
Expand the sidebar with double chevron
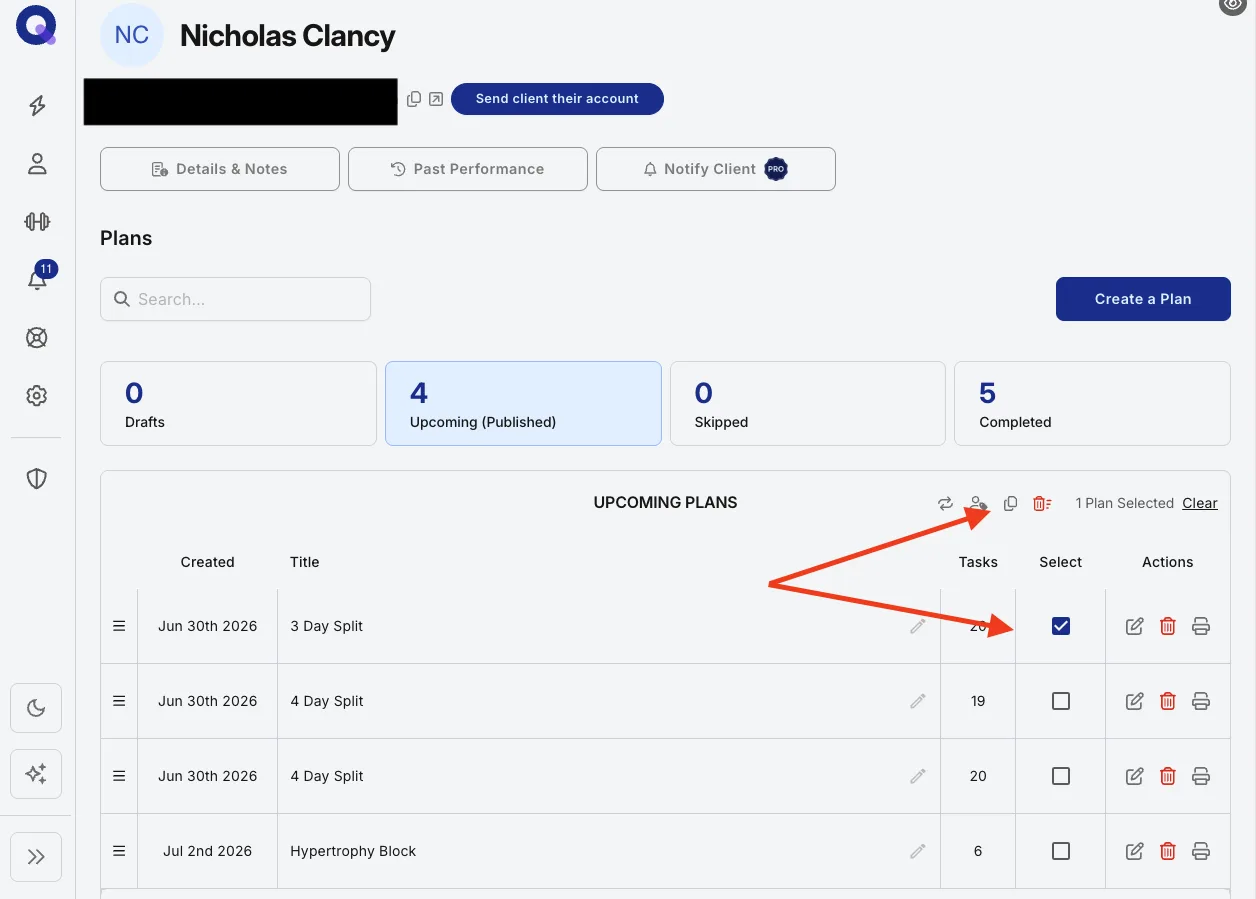coord(36,857)
